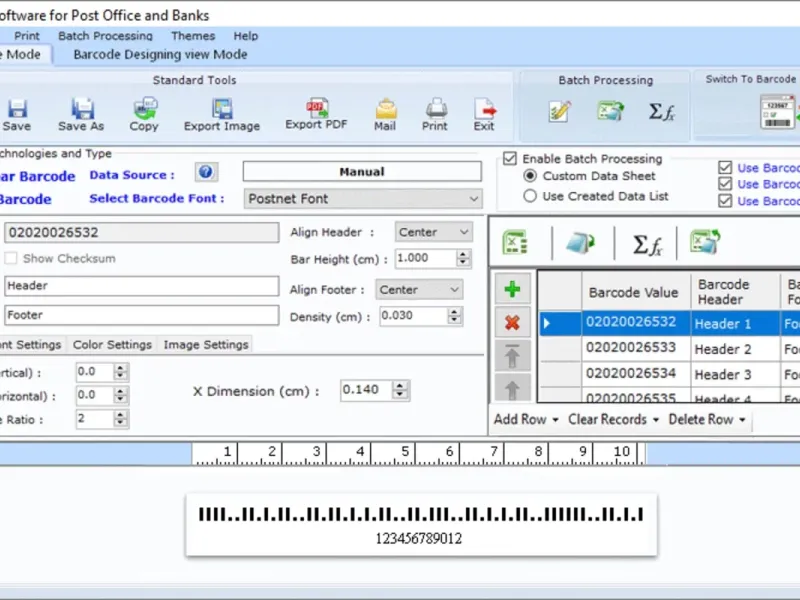Click X Dimension (cm) spinner arrows
The image size is (800, 600).
(400, 390)
